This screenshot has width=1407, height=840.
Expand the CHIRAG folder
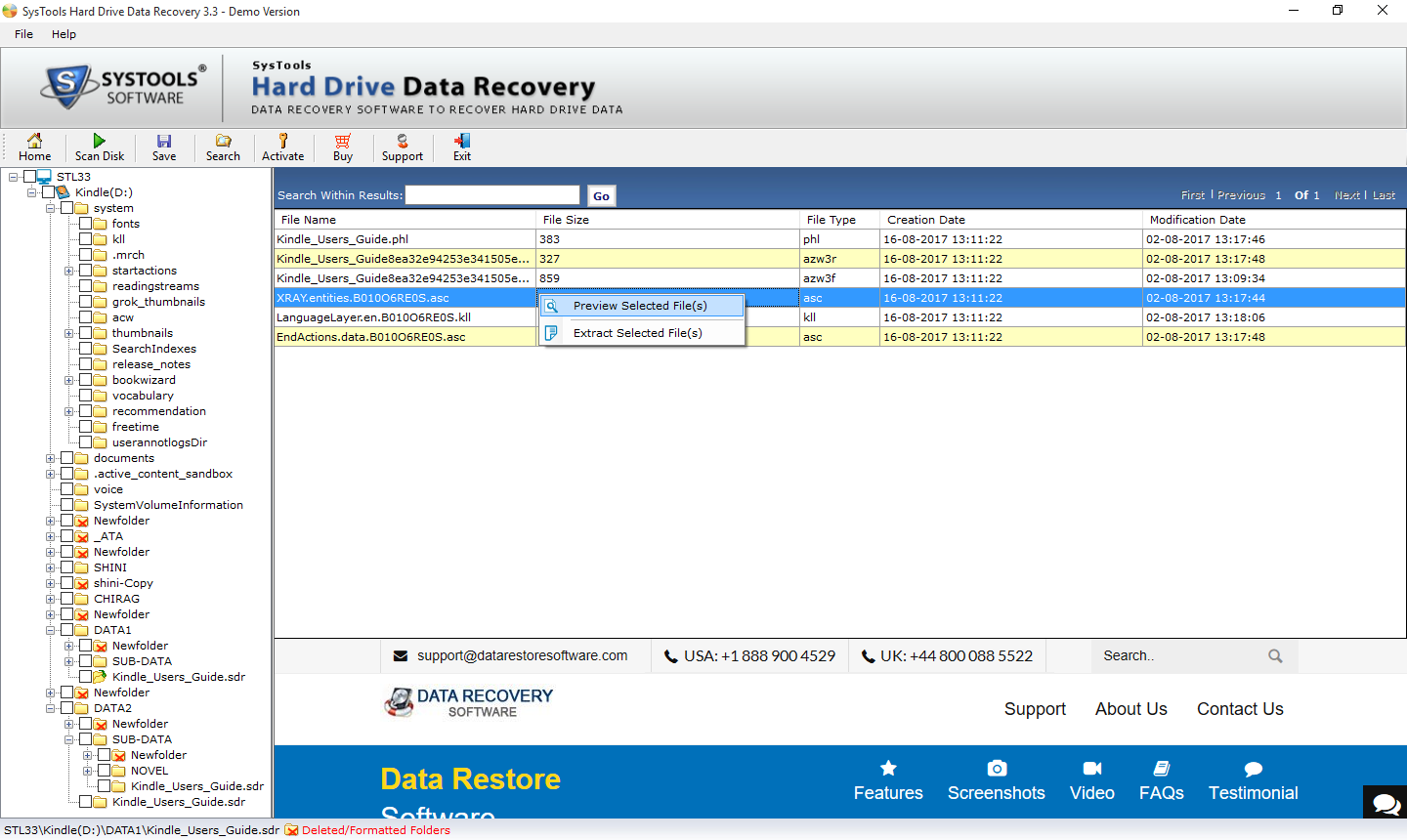(51, 599)
